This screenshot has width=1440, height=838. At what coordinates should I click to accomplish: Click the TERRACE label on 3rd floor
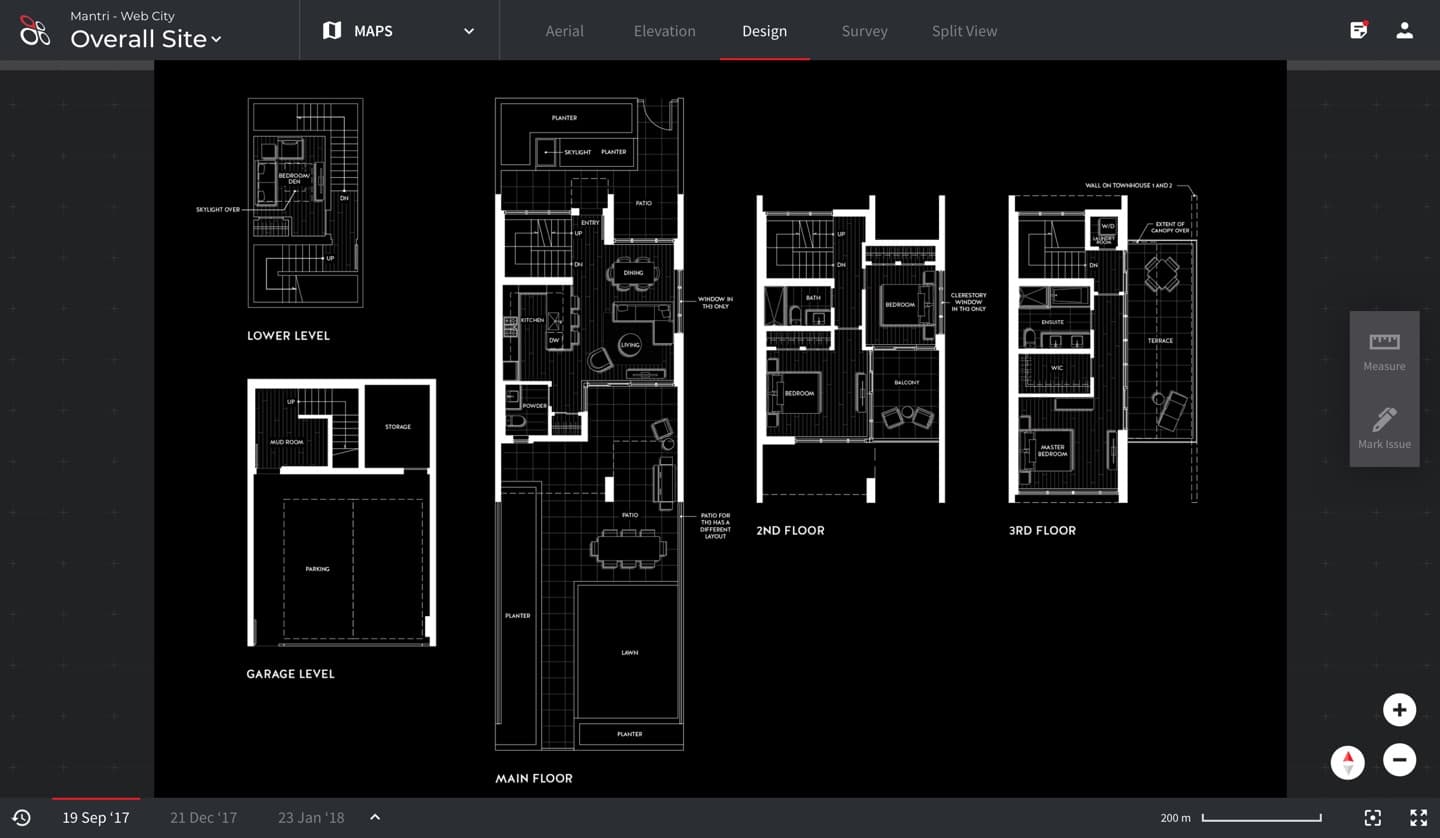click(x=1160, y=341)
